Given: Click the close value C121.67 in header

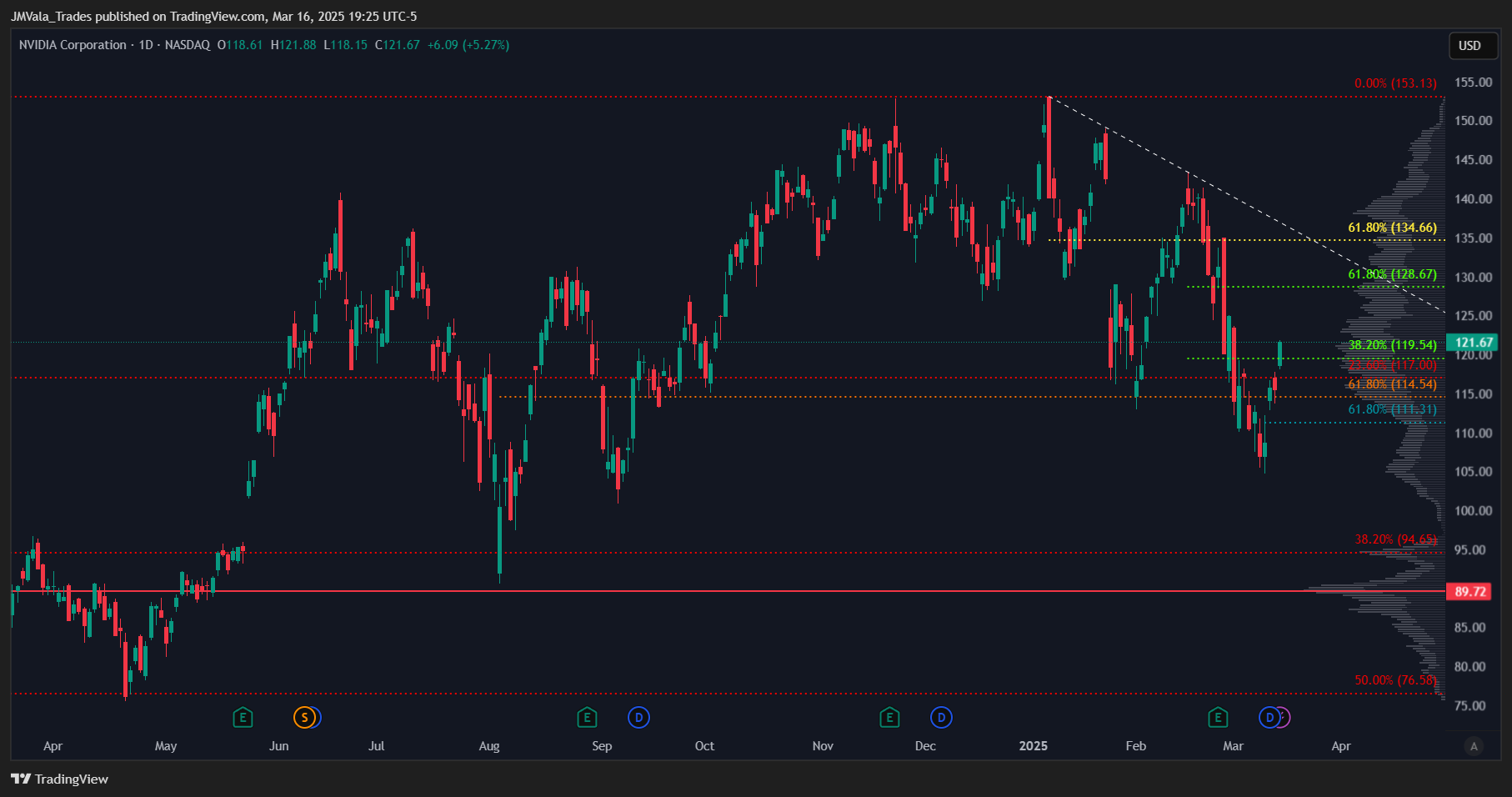Looking at the screenshot, I should (x=397, y=45).
